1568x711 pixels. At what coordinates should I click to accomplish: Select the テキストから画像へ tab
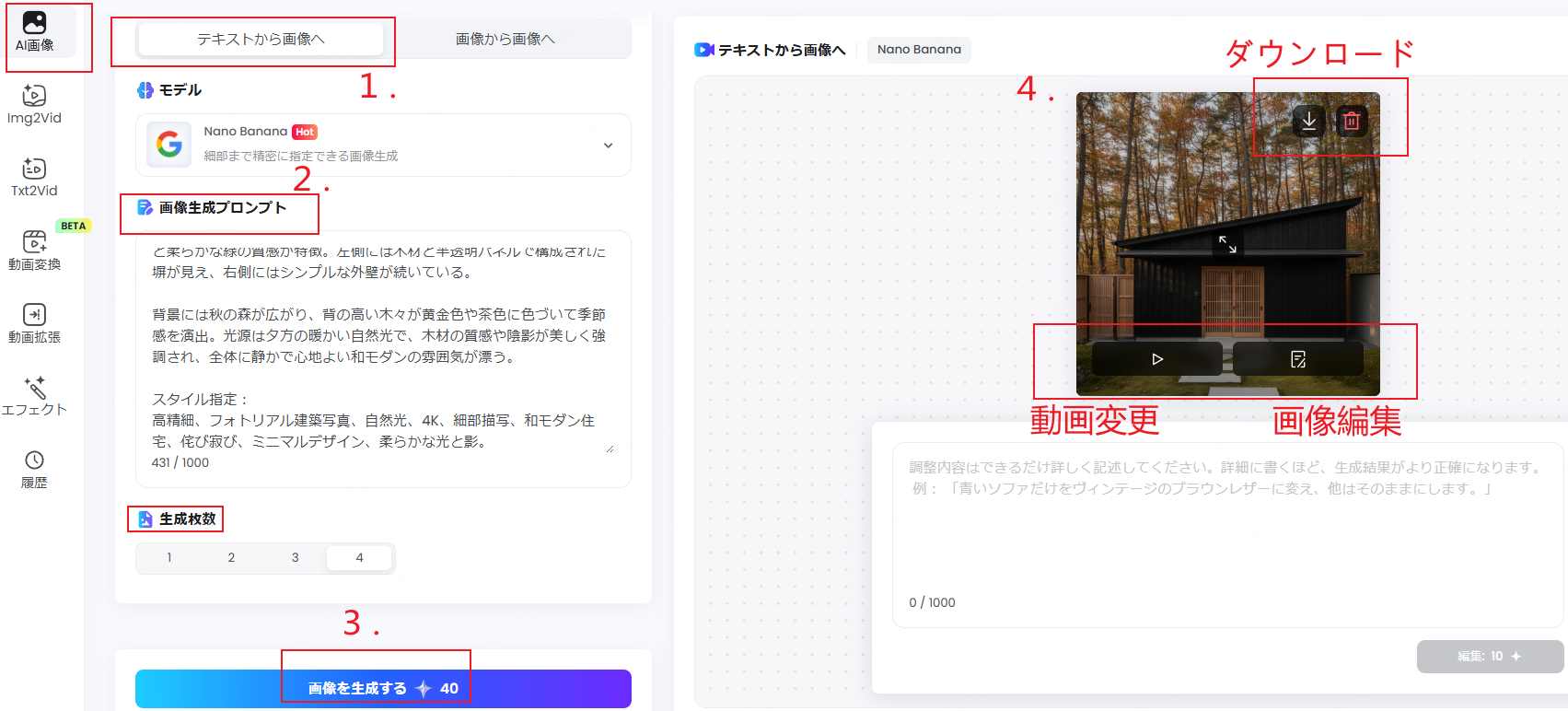pos(261,39)
